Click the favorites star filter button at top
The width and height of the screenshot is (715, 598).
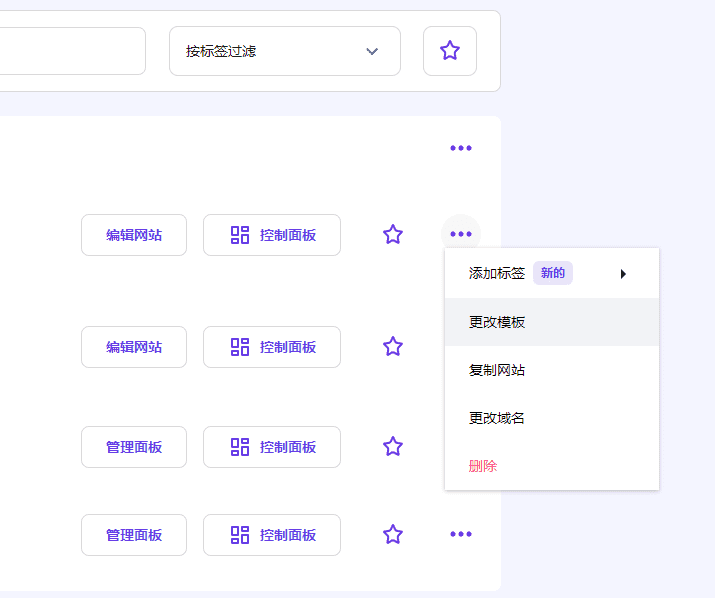pyautogui.click(x=450, y=51)
